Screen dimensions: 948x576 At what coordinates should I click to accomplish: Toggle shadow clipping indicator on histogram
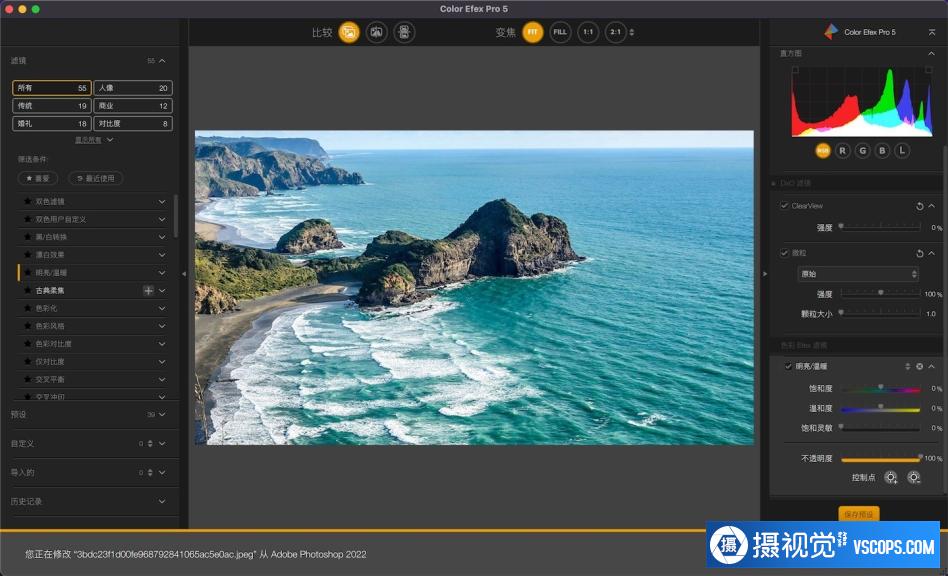(796, 70)
